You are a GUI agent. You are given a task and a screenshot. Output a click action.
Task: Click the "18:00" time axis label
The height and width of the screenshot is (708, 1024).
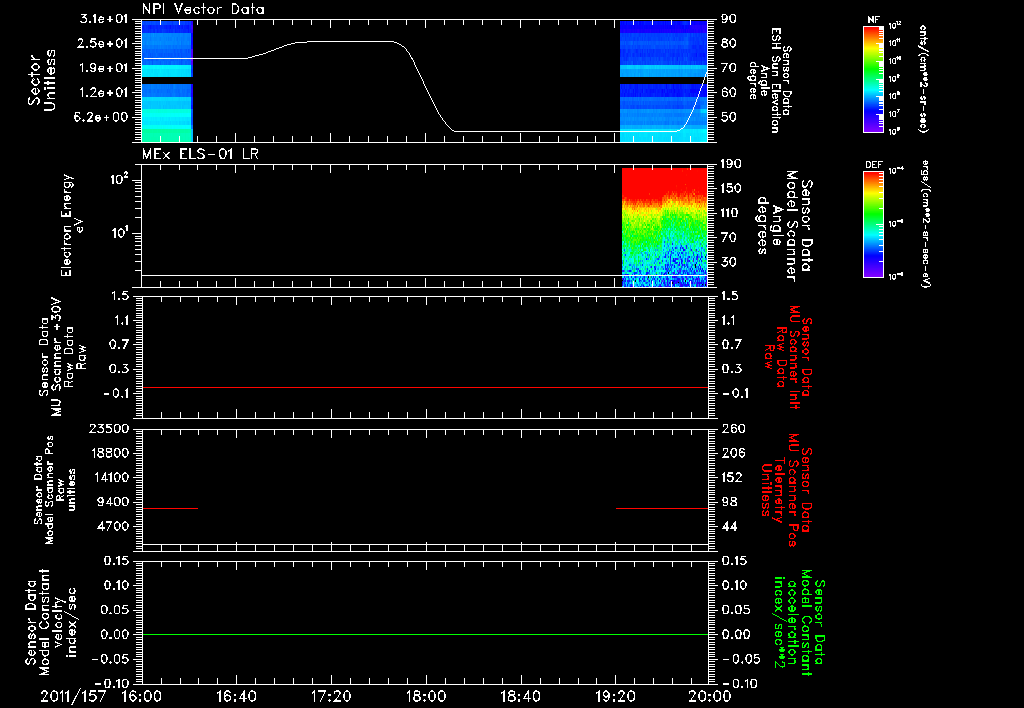coord(426,696)
